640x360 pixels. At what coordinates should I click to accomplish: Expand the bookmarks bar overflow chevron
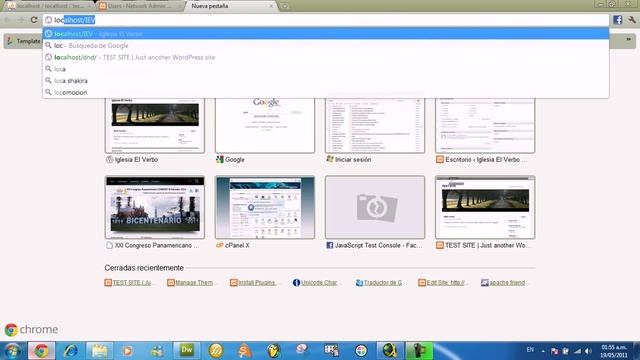pyautogui.click(x=629, y=40)
